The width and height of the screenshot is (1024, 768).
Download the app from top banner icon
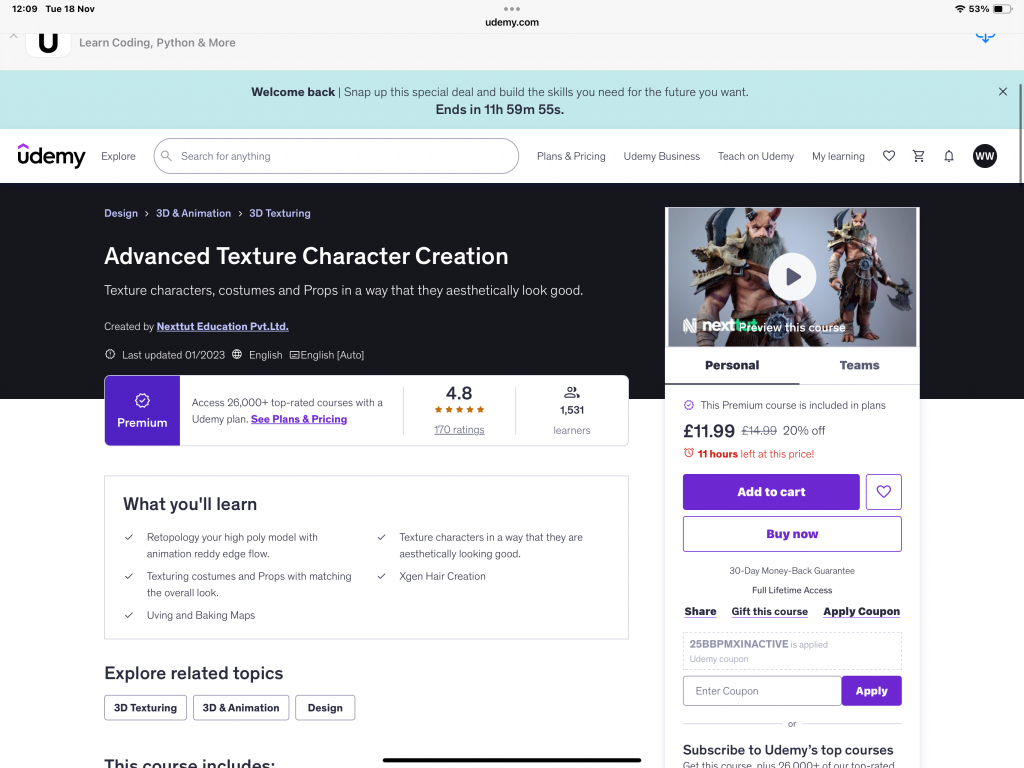pyautogui.click(x=985, y=36)
